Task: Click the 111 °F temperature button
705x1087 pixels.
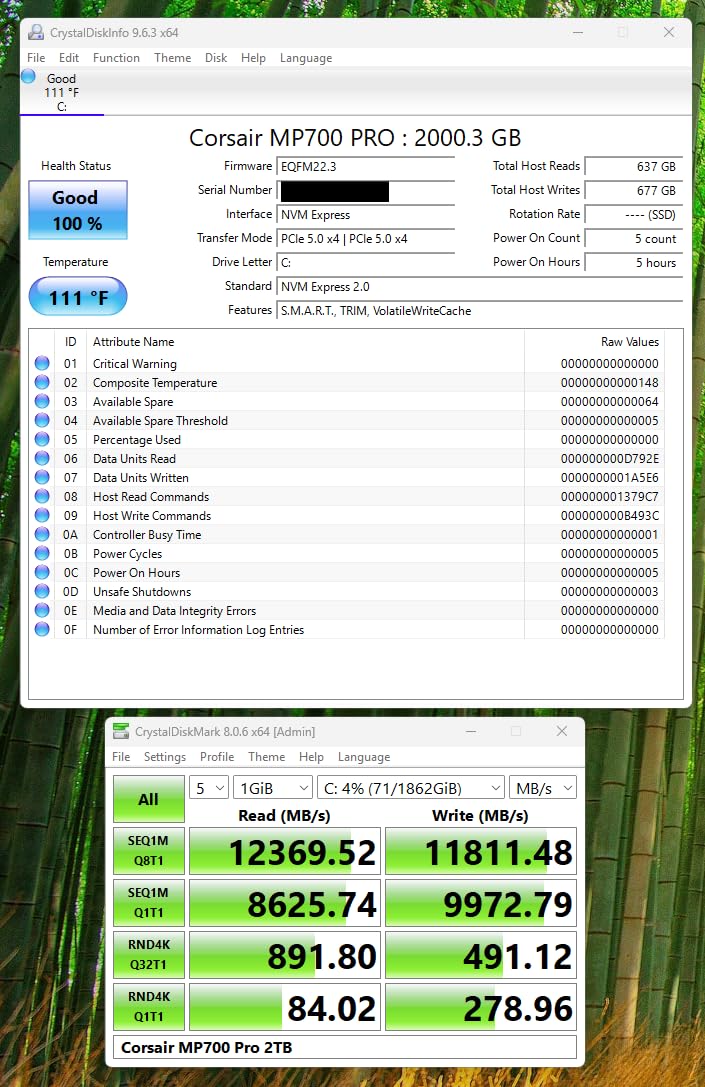Action: [78, 297]
